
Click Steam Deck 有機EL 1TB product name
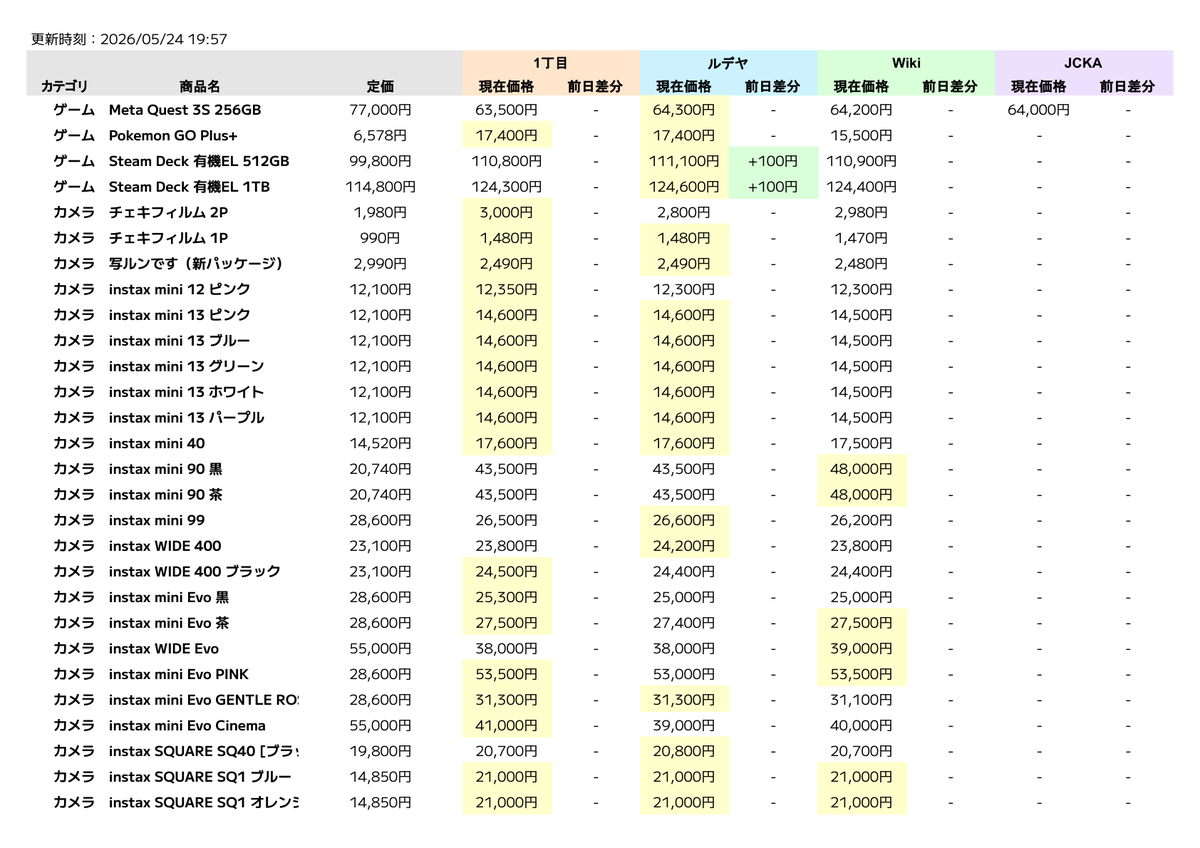(189, 187)
